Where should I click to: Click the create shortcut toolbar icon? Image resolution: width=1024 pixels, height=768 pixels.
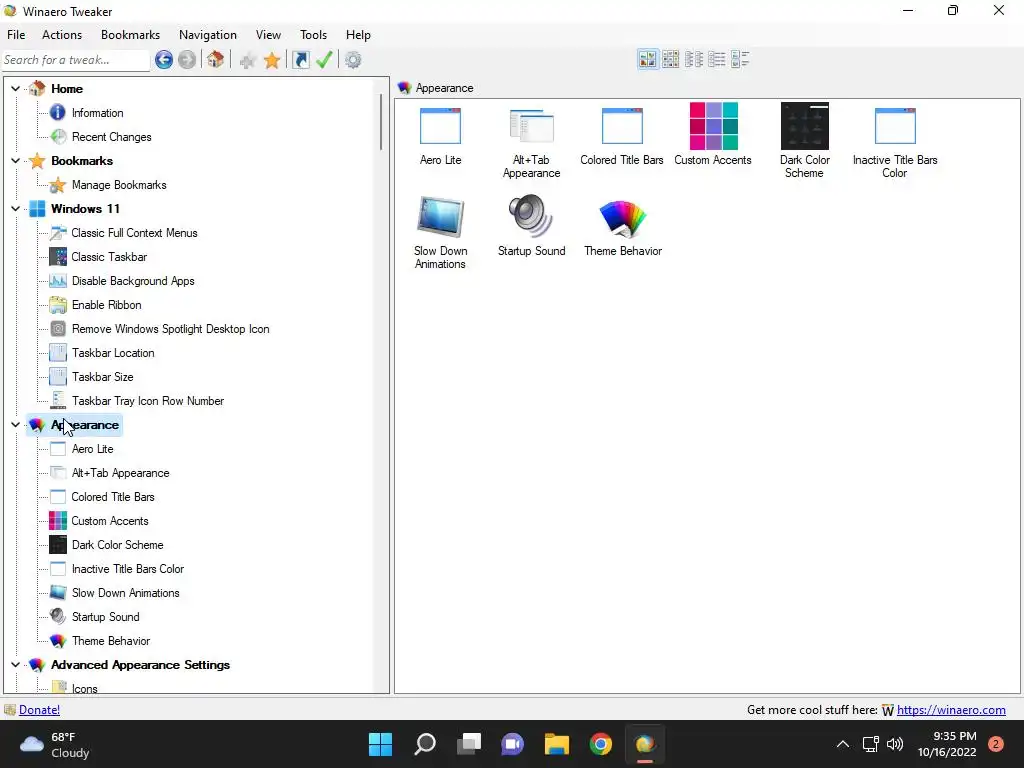pos(300,60)
